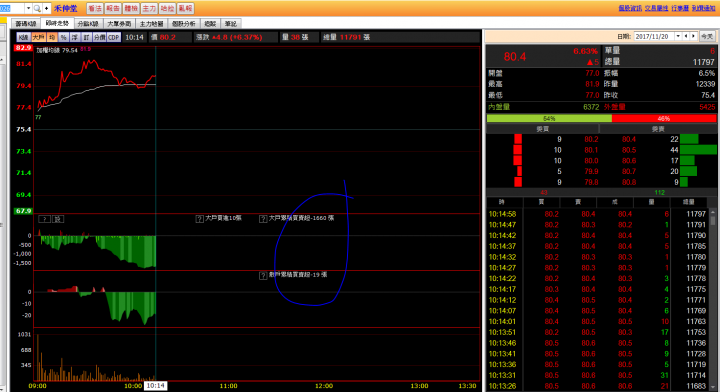Expand the date 2017/11/20 dropdown arrow

(678, 36)
